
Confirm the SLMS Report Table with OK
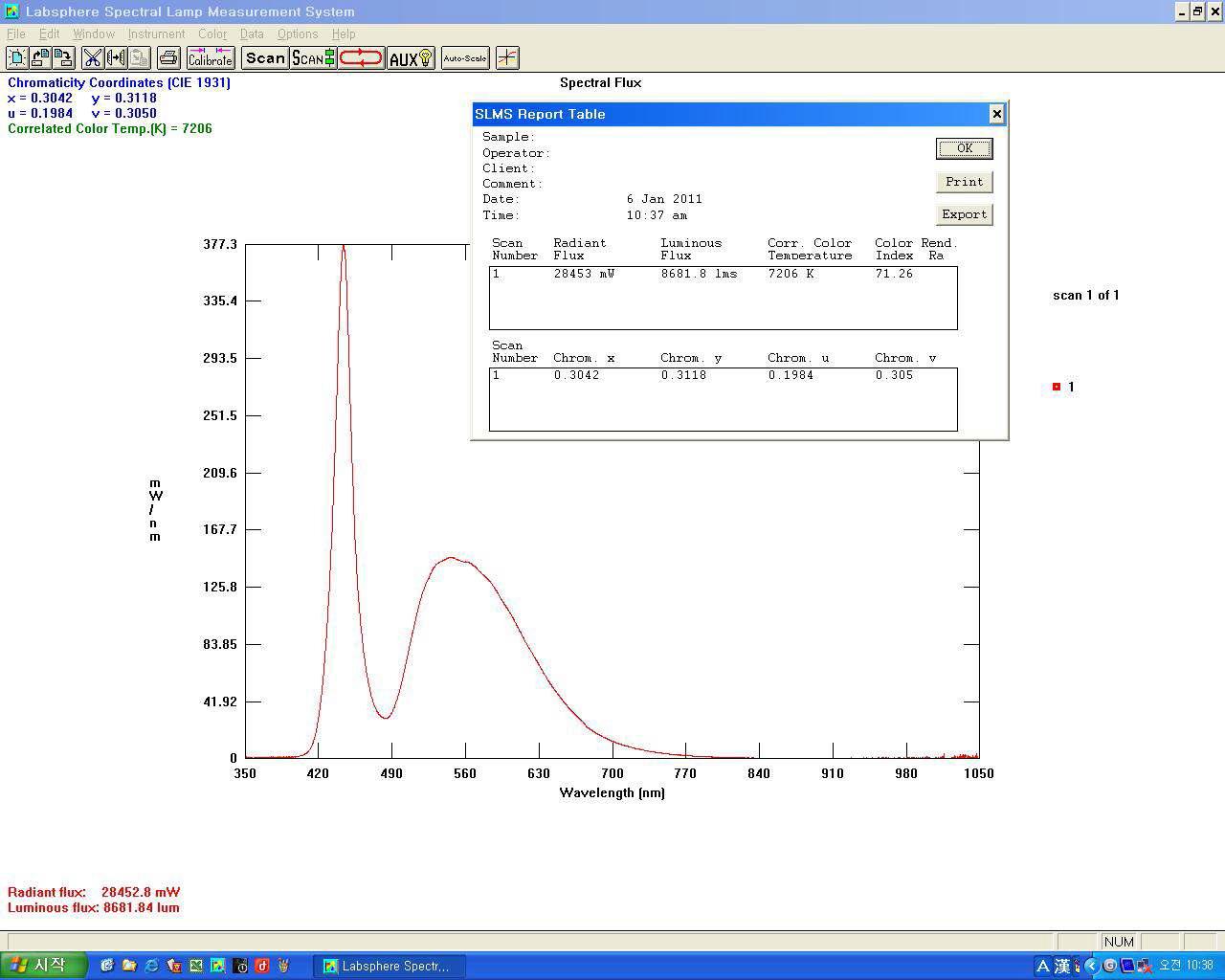(x=964, y=148)
